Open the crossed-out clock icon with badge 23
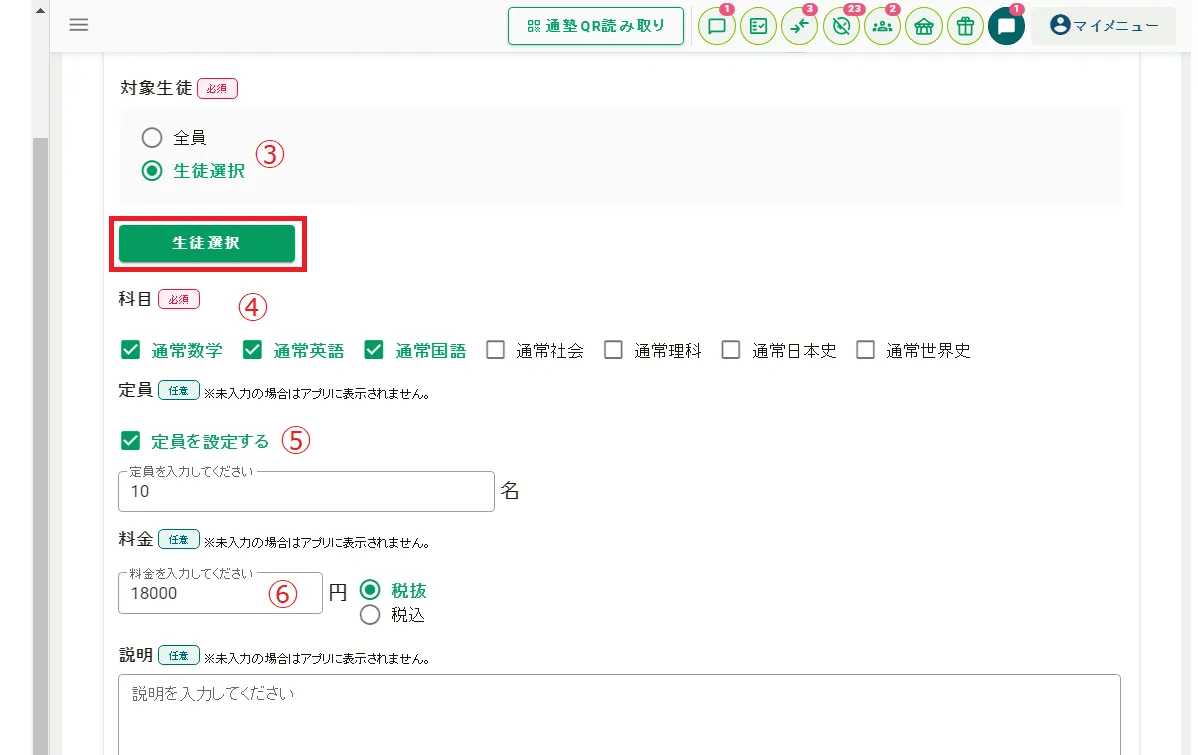1198x755 pixels. (x=841, y=27)
